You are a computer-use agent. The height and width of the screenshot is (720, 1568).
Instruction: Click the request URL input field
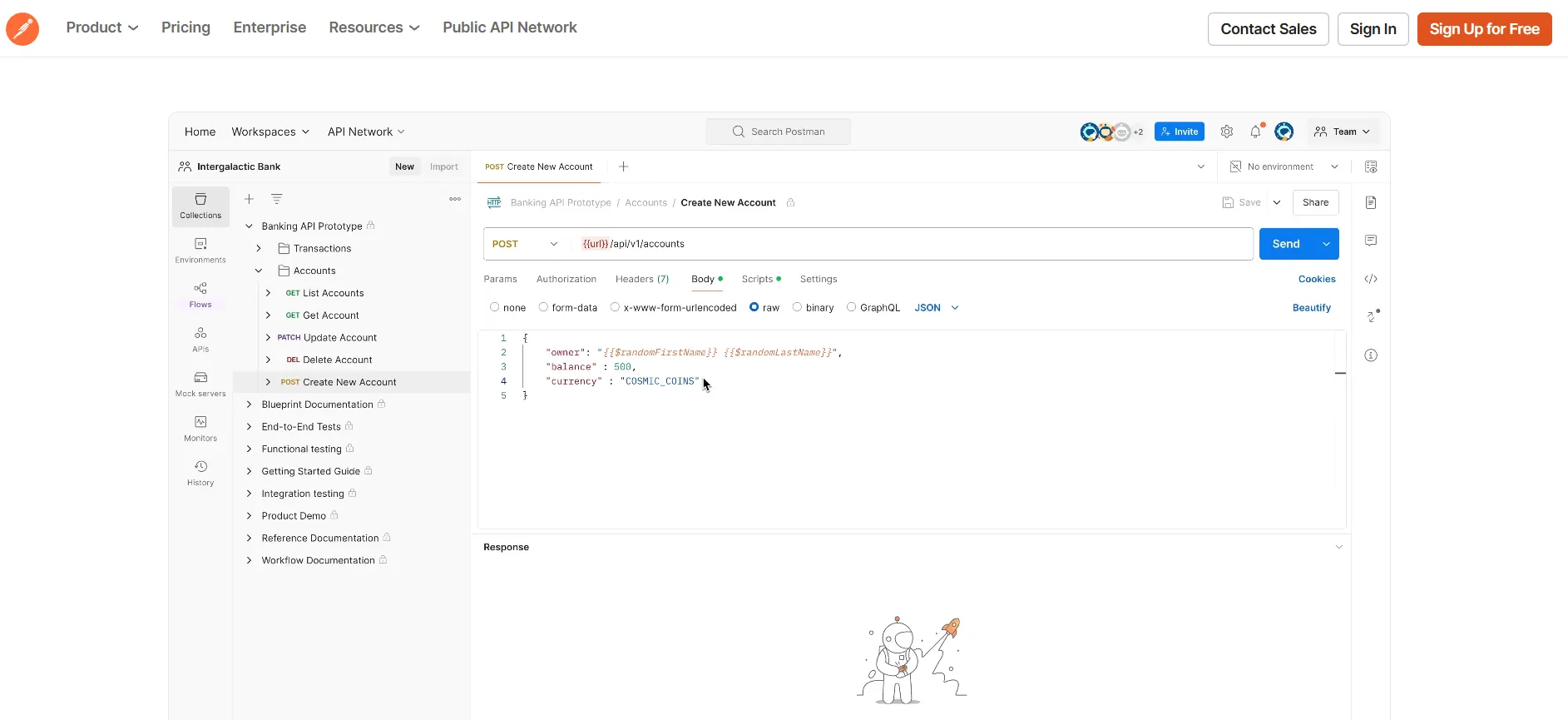tap(912, 244)
